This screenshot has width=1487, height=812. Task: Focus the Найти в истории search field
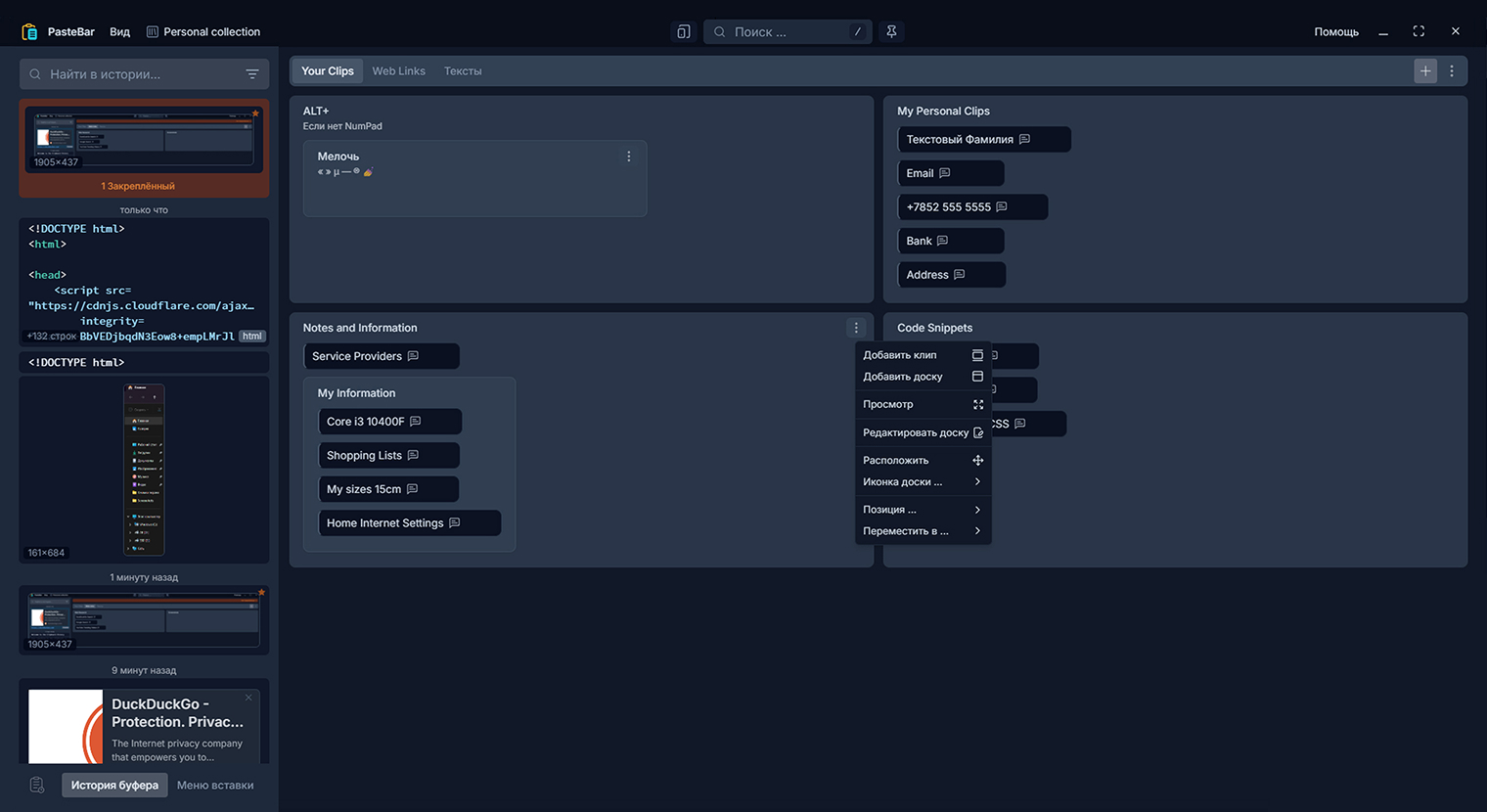137,74
